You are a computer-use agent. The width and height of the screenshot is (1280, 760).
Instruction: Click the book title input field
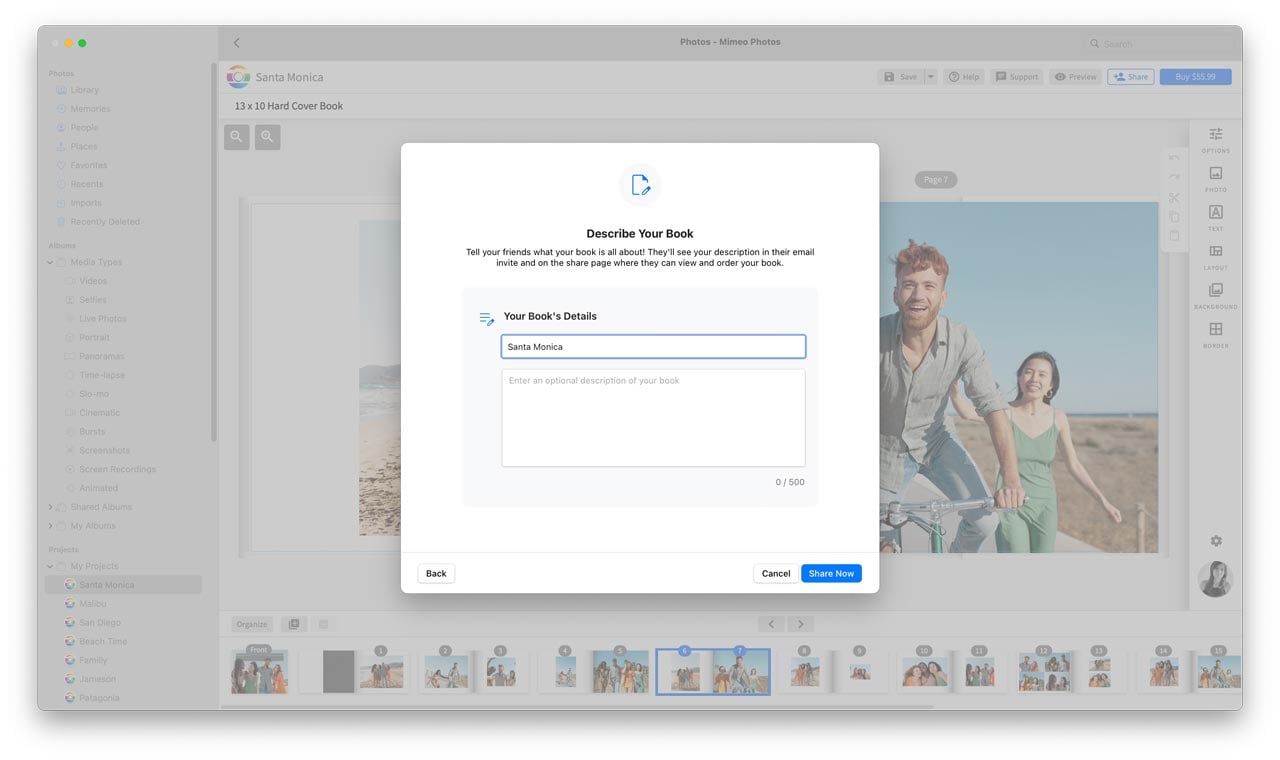pyautogui.click(x=652, y=346)
